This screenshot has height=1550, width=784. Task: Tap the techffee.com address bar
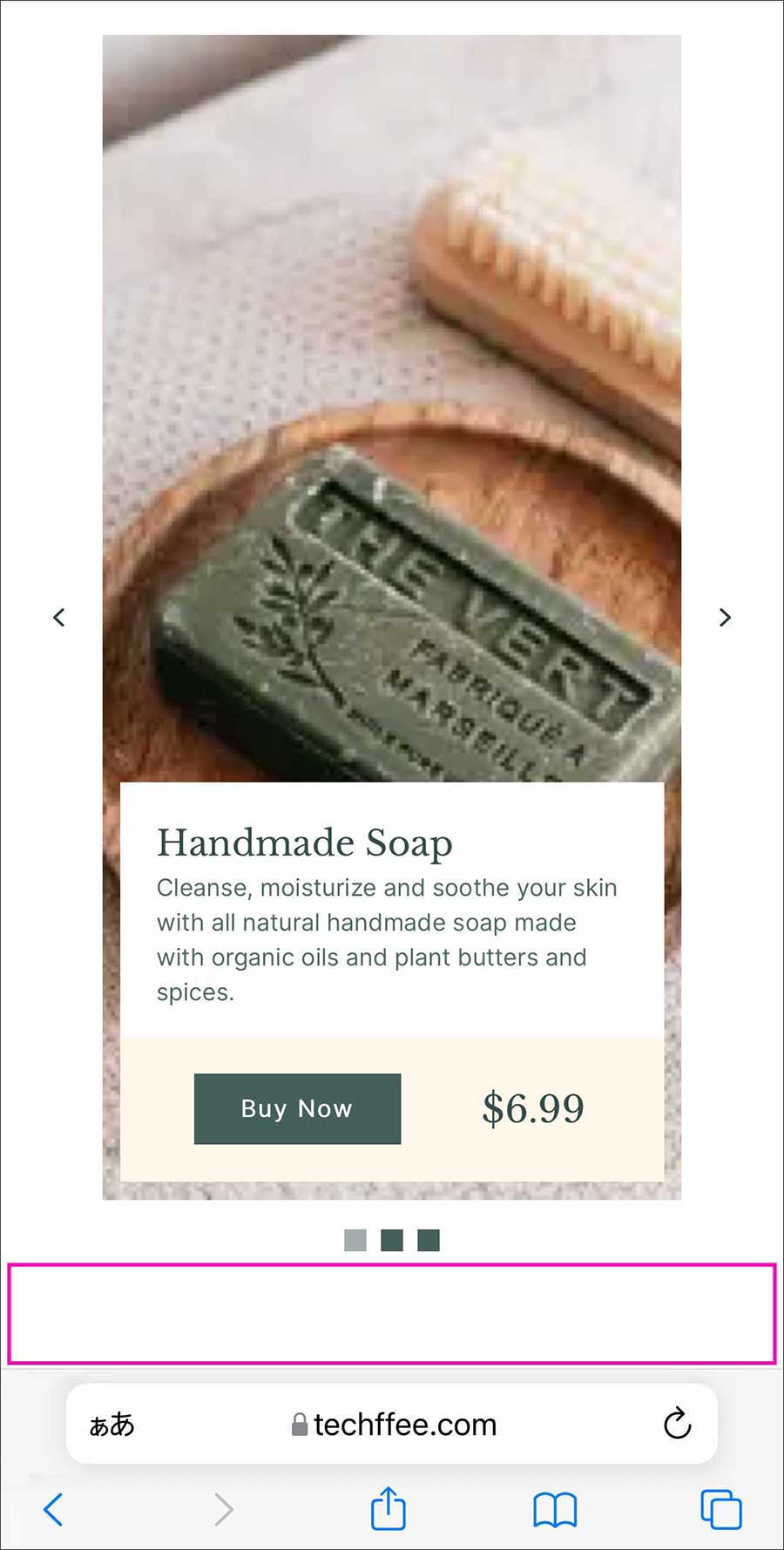[x=392, y=1424]
